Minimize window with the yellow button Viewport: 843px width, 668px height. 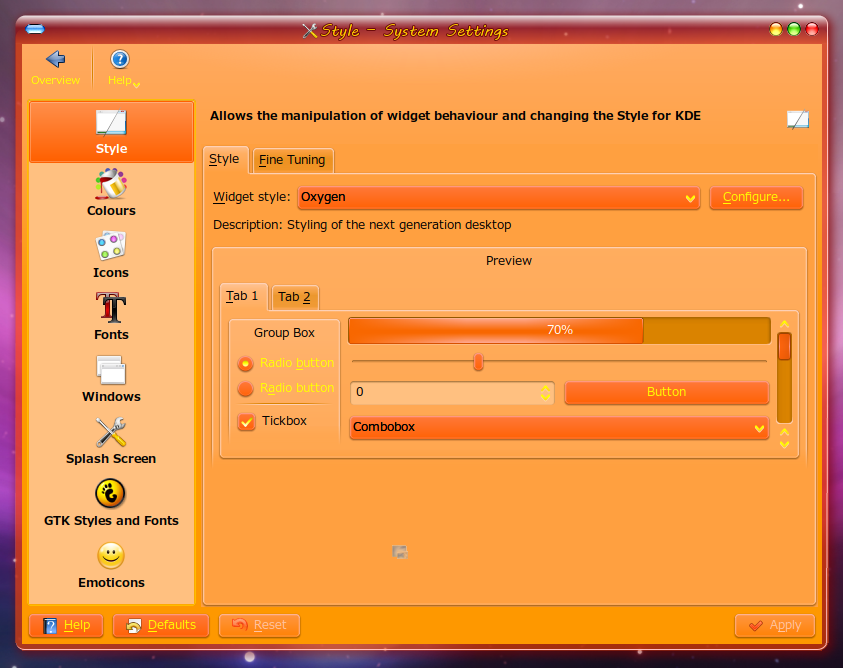click(775, 29)
